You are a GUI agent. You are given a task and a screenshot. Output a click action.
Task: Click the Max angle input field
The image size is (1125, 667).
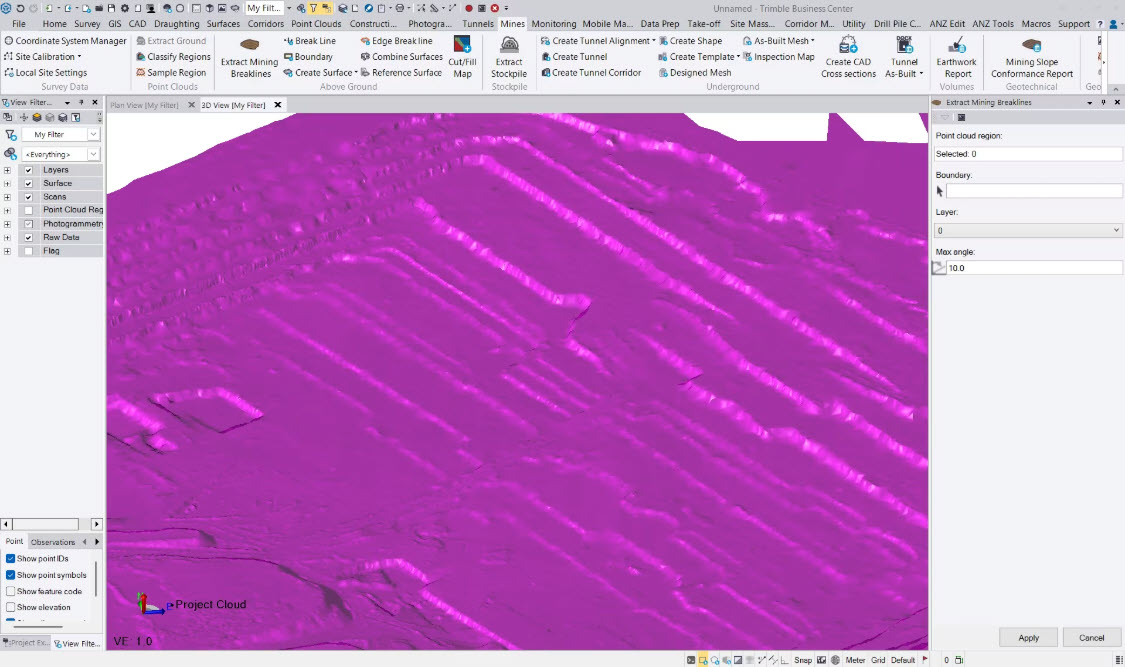pos(1033,268)
